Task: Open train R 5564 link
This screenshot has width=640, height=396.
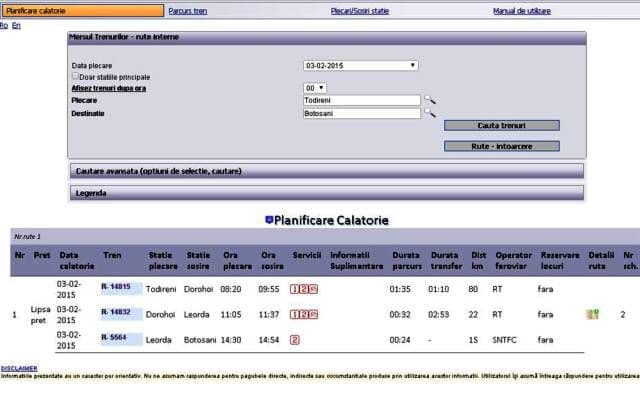Action: [x=114, y=337]
